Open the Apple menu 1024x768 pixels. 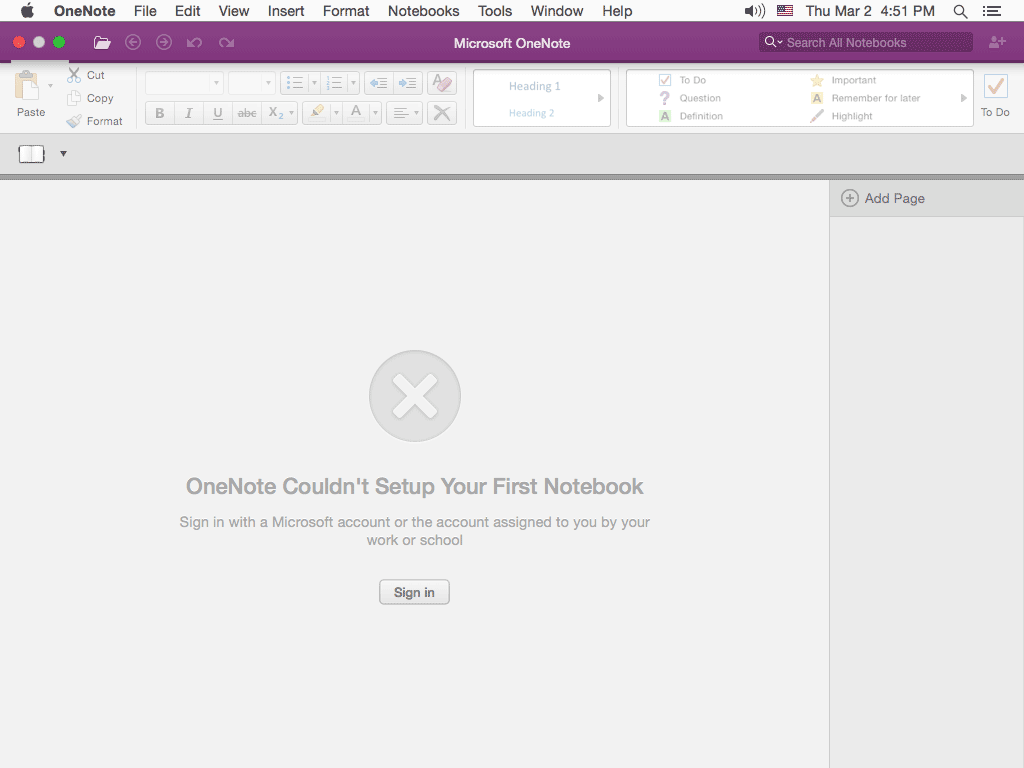pyautogui.click(x=27, y=10)
